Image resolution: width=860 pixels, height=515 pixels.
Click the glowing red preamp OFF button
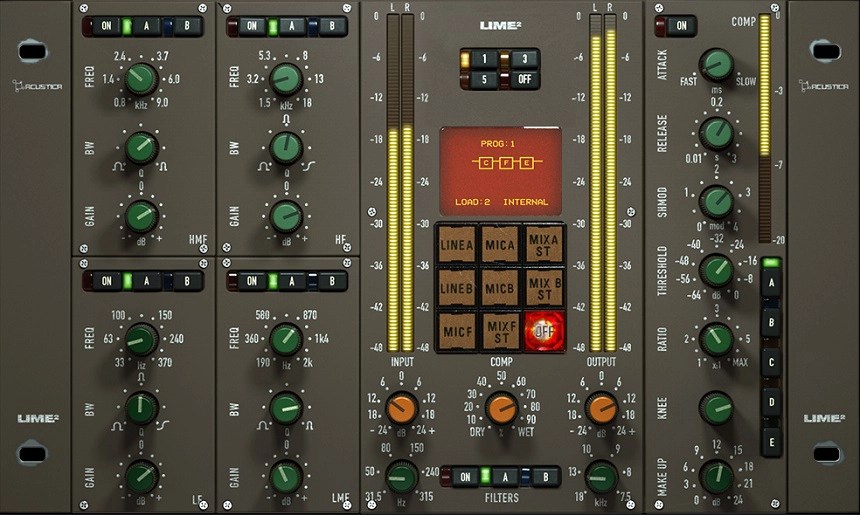pyautogui.click(x=544, y=331)
